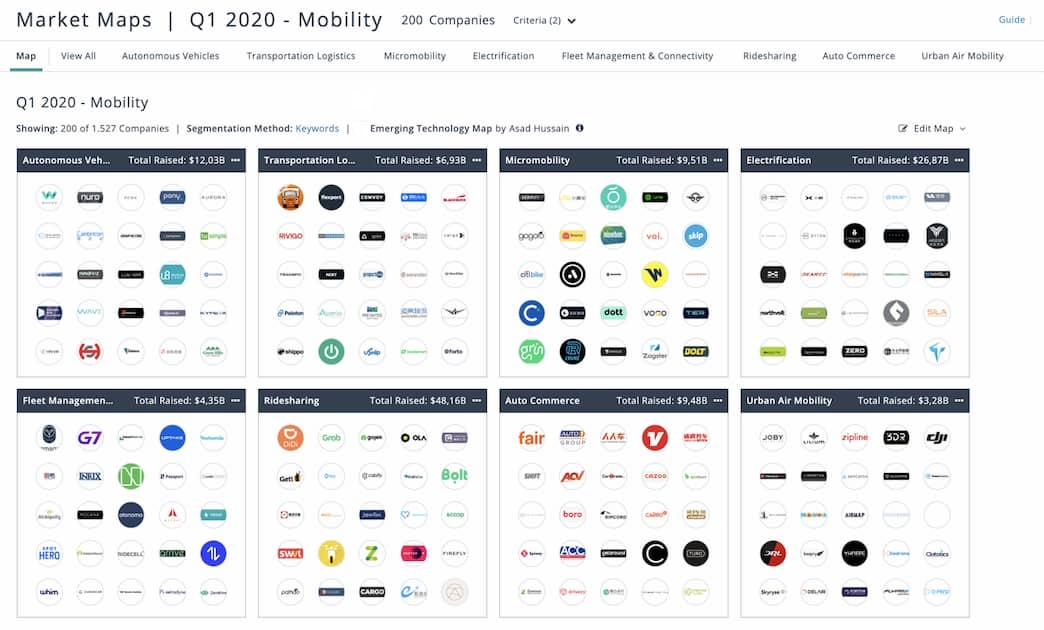Viewport: 1044px width, 630px height.
Task: Open the zipline company logo
Action: click(855, 438)
